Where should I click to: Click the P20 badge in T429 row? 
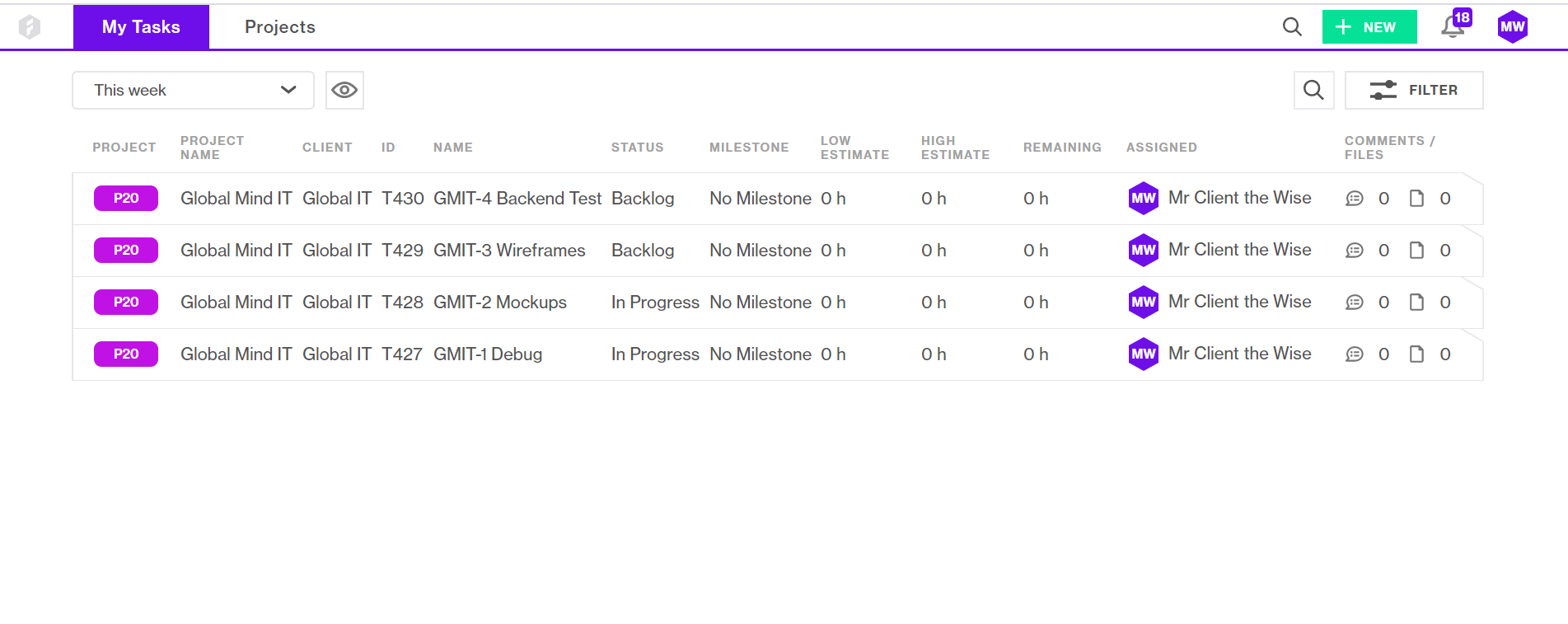point(126,251)
